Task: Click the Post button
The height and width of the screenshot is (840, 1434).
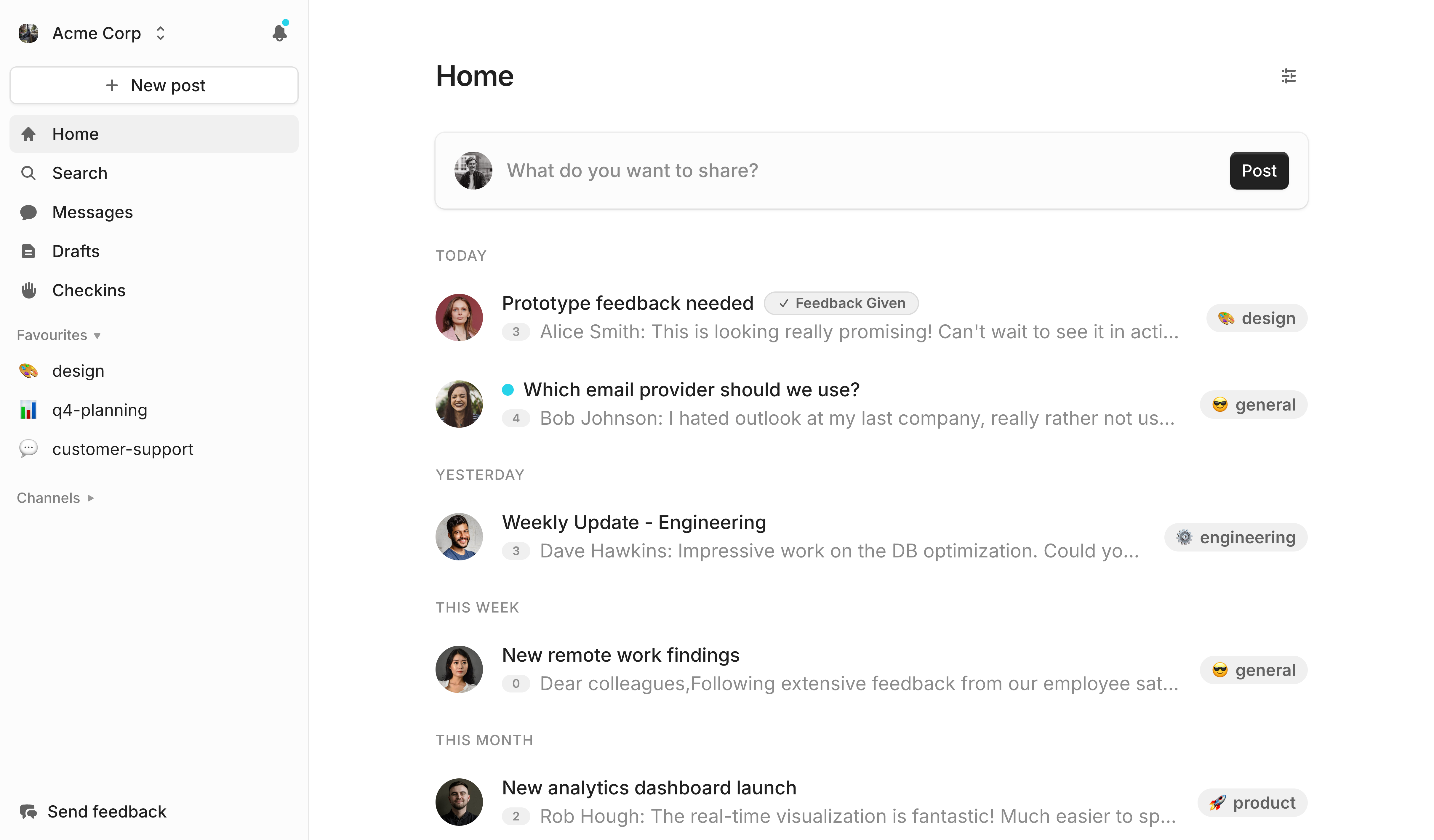Action: [1259, 170]
